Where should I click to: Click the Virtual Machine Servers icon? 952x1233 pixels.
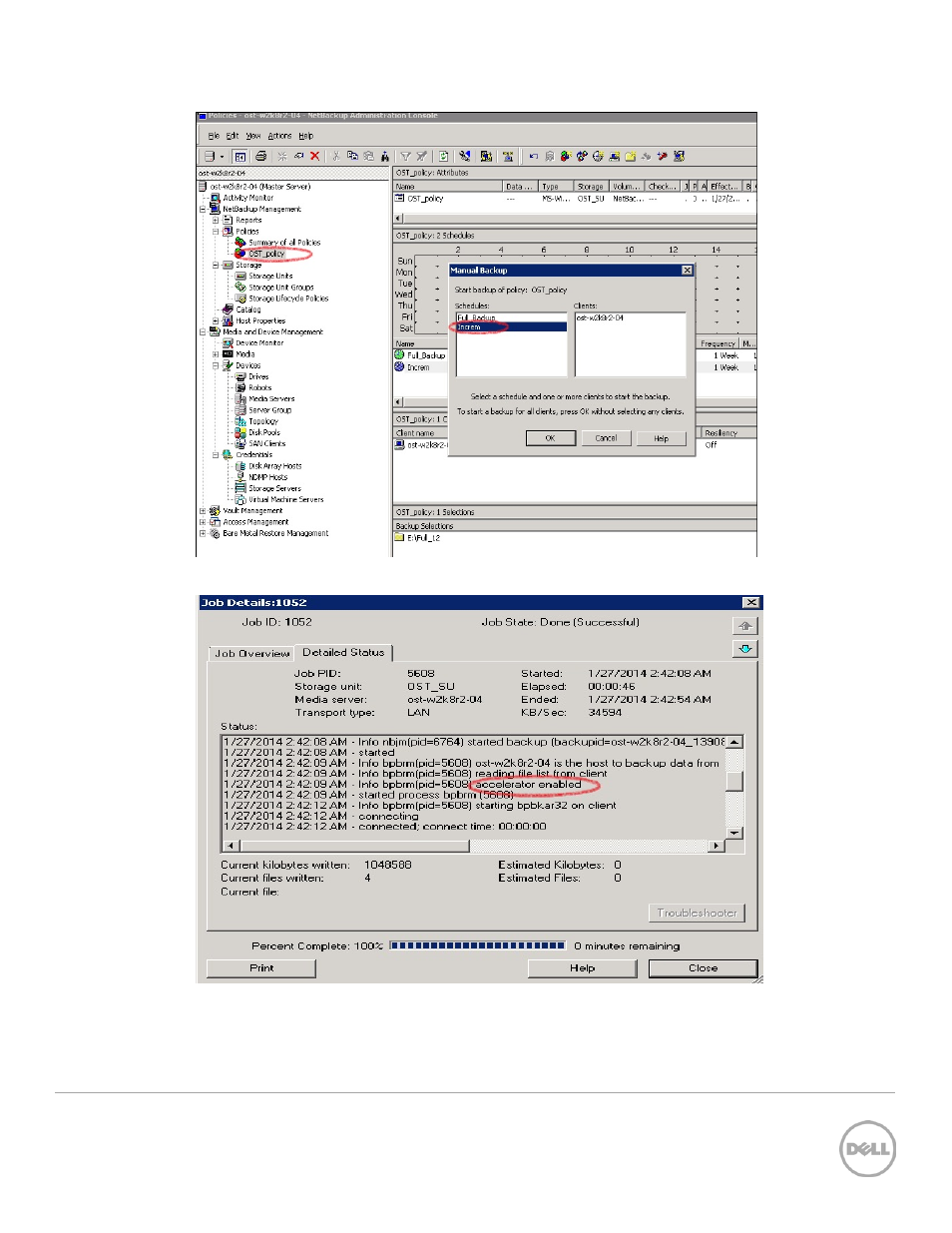tap(240, 499)
